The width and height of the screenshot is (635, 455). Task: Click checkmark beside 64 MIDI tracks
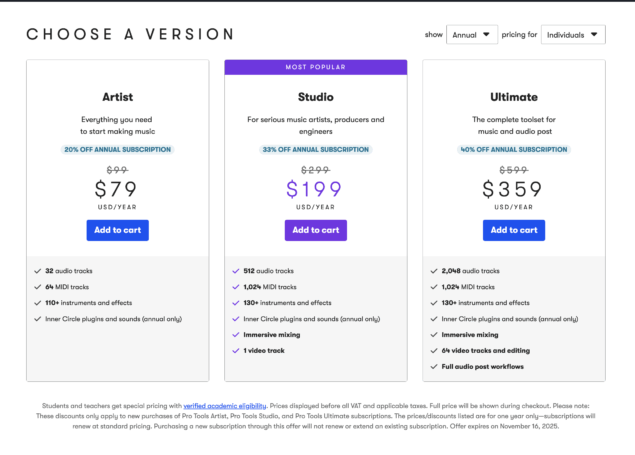38,287
